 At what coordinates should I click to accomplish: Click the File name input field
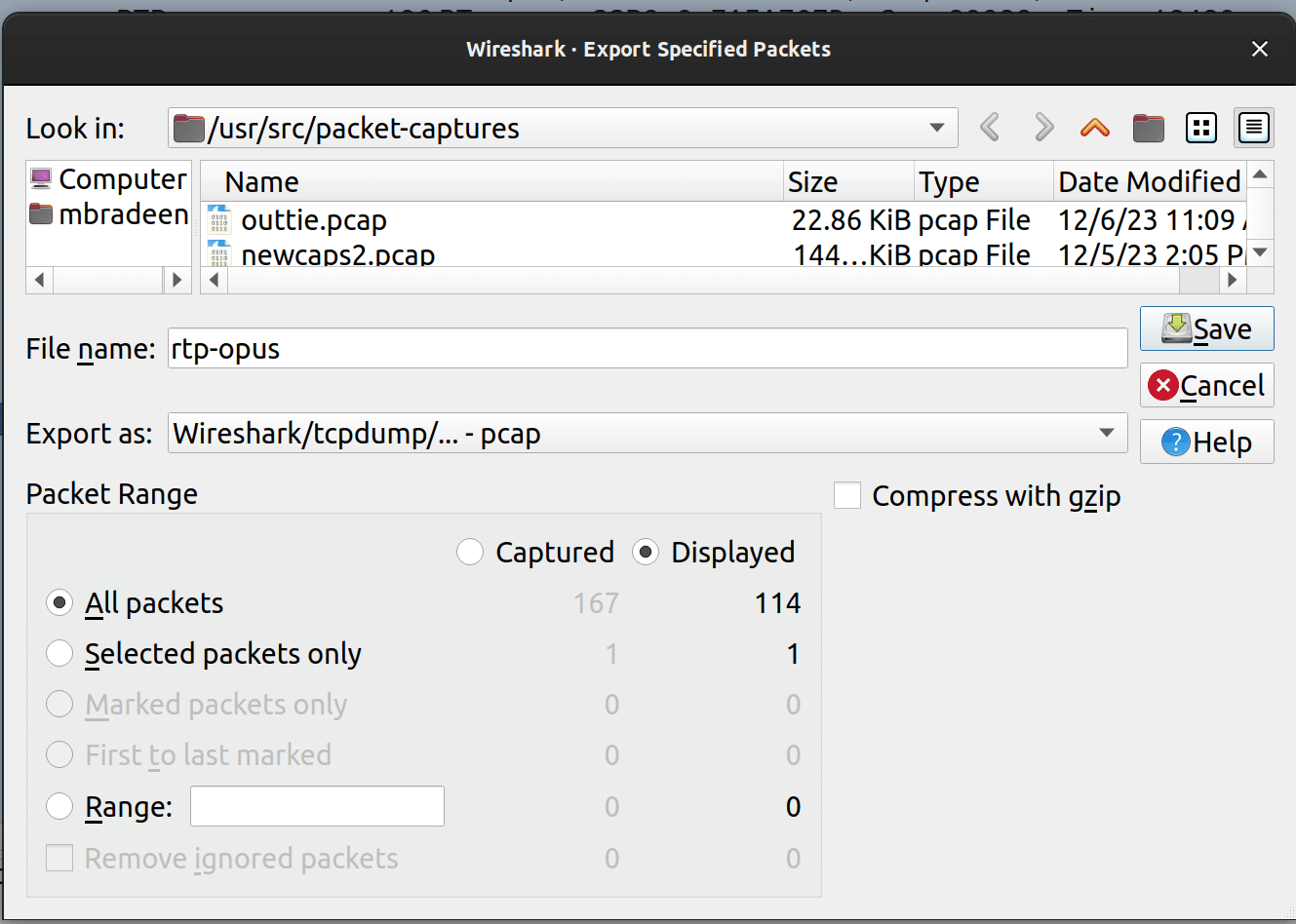[648, 349]
